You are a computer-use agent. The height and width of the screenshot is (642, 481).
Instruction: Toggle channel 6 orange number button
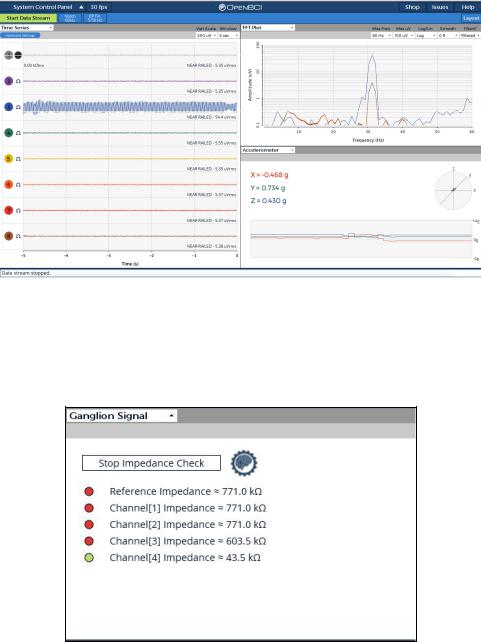[9, 184]
